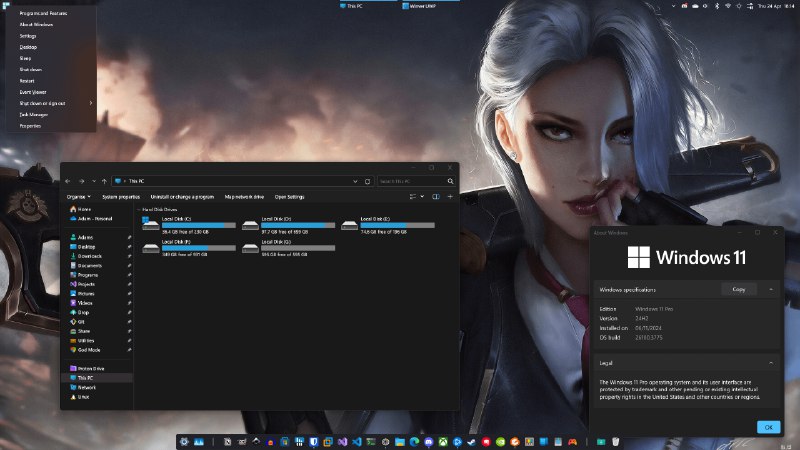Open Local Disk (F:) drive
Viewport: 800px width, 450px height.
pos(189,248)
